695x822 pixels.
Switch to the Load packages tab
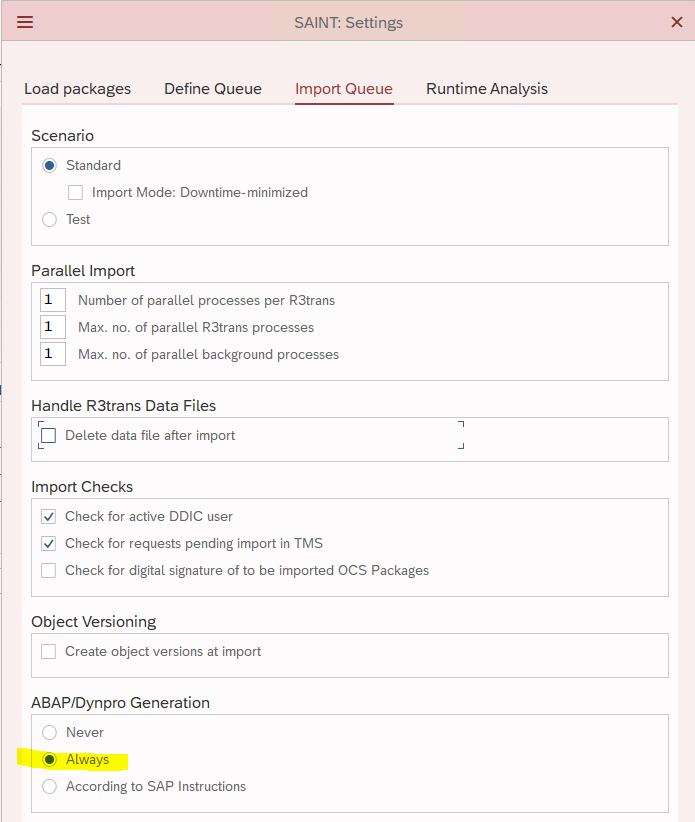coord(78,89)
